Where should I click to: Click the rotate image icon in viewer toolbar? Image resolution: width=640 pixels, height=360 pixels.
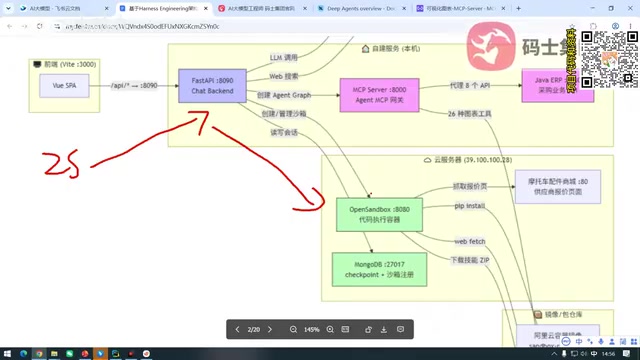pyautogui.click(x=368, y=329)
